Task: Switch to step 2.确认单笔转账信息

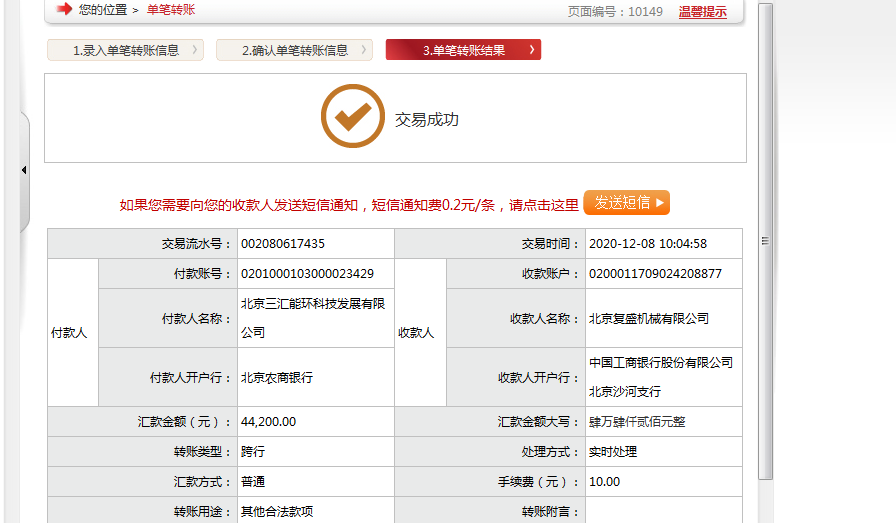Action: point(294,50)
